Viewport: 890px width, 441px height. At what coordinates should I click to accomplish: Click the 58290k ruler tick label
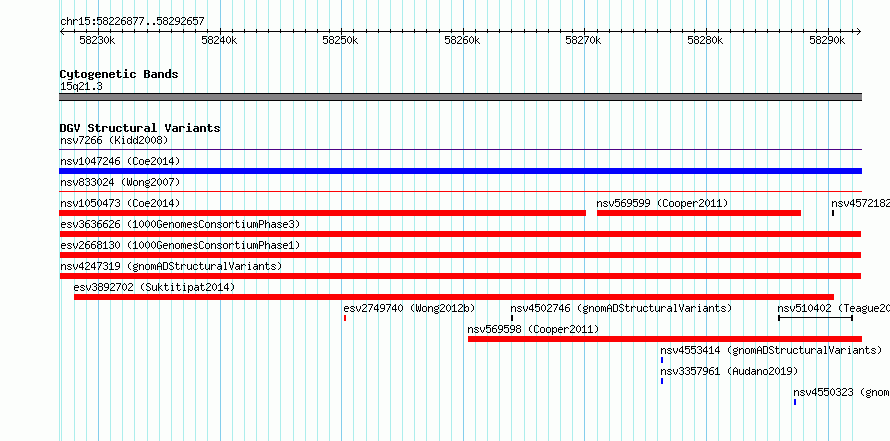[827, 40]
